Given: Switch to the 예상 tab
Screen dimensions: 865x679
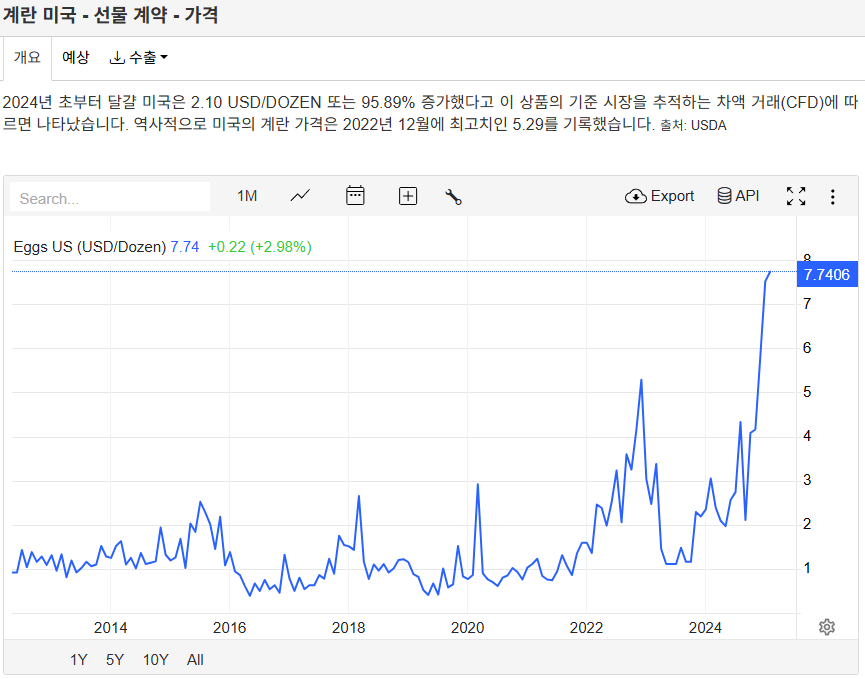Looking at the screenshot, I should [x=76, y=58].
